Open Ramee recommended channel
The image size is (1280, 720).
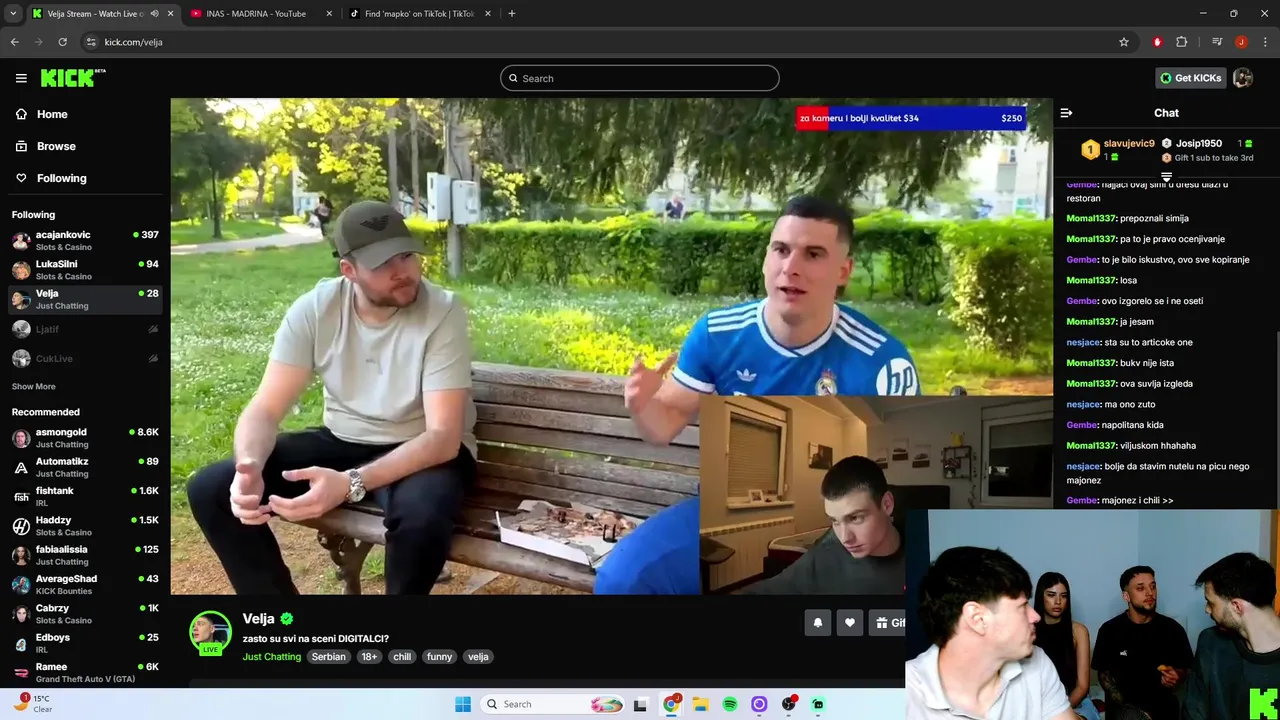(85, 672)
